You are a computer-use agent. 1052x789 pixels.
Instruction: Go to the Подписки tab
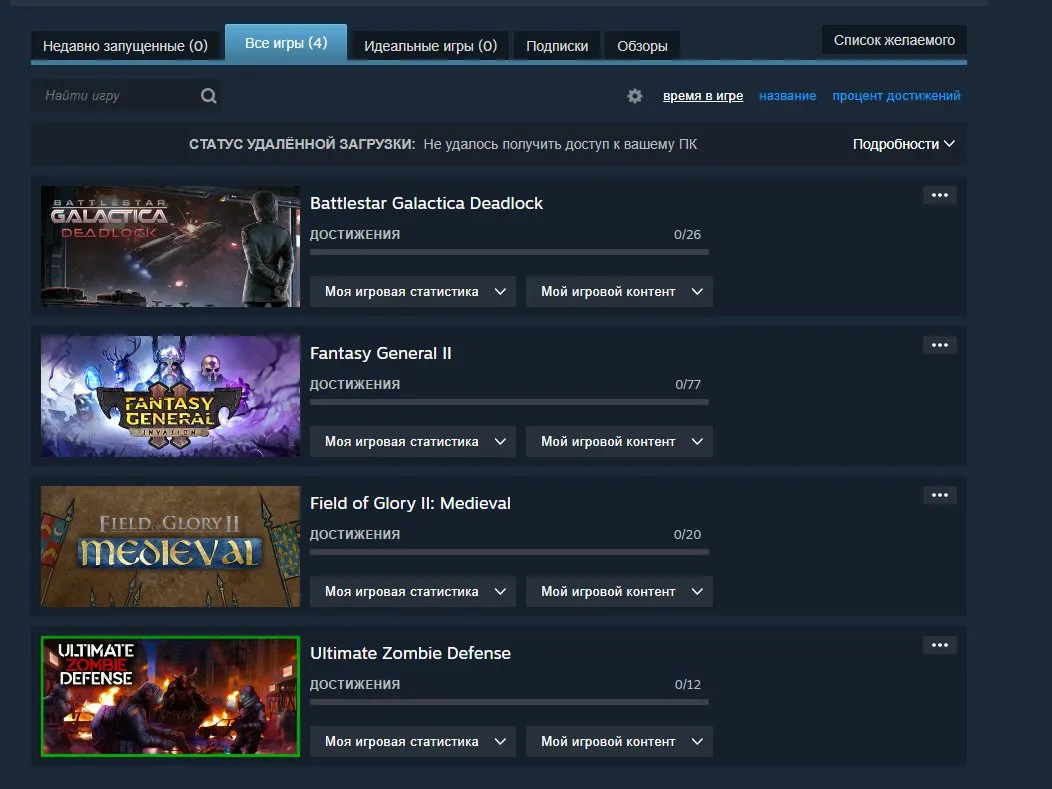coord(557,46)
